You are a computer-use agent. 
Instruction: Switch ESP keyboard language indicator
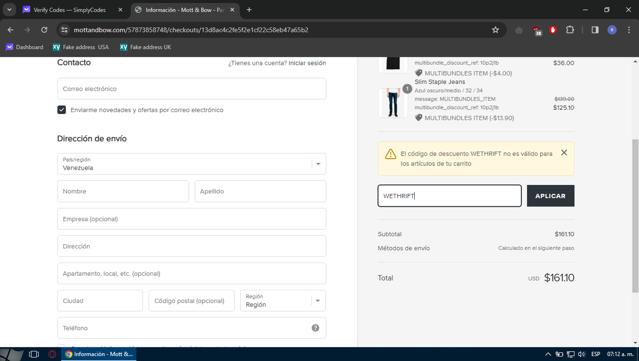point(595,354)
